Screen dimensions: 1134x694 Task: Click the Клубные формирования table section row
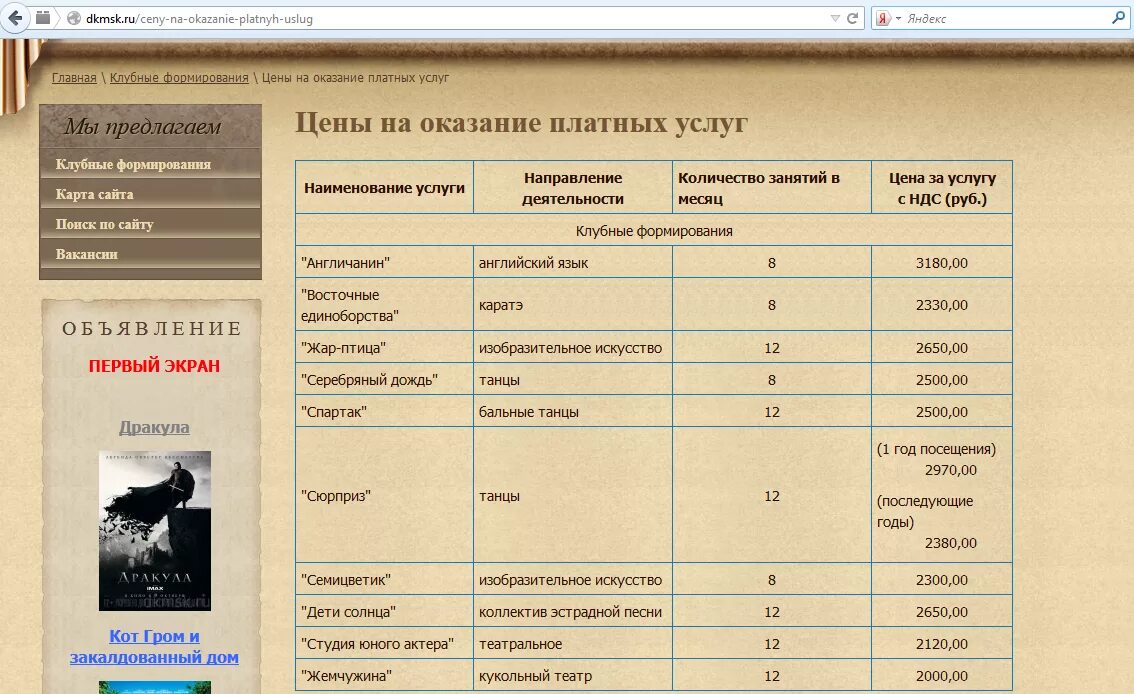pos(654,231)
